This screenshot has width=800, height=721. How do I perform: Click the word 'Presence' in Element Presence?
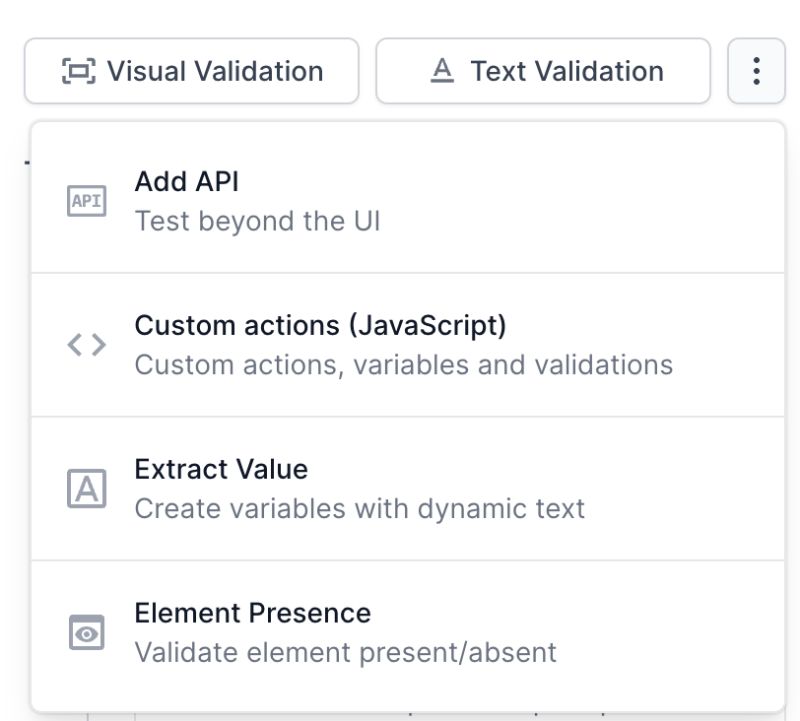tap(313, 614)
